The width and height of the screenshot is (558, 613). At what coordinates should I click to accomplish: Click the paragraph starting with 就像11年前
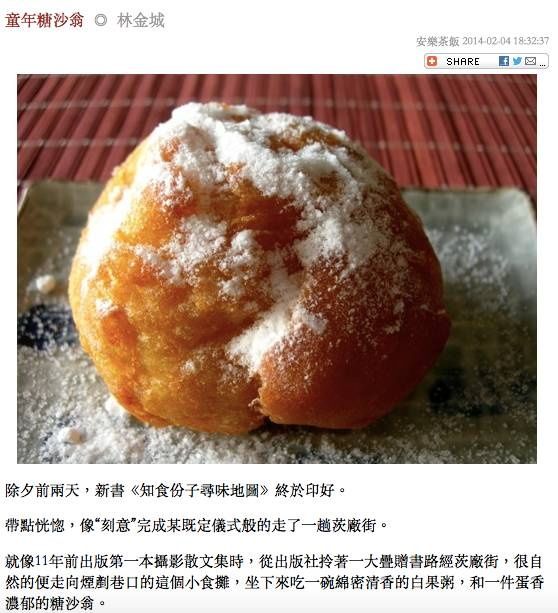pos(275,583)
